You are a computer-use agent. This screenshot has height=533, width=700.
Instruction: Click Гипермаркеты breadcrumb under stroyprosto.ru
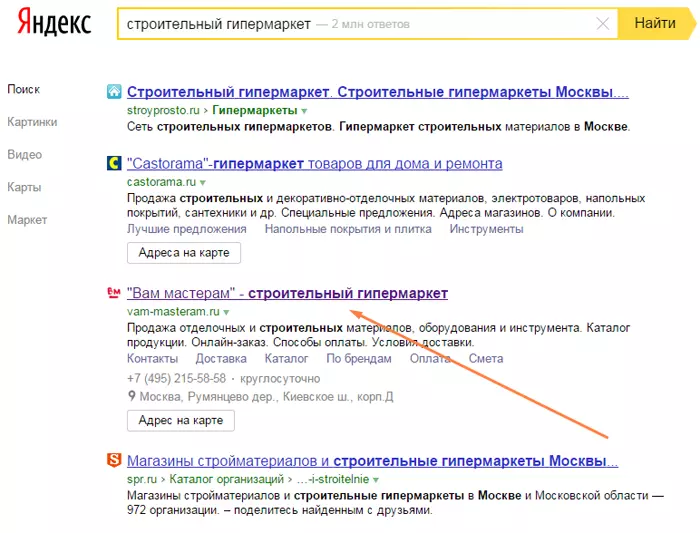(254, 110)
